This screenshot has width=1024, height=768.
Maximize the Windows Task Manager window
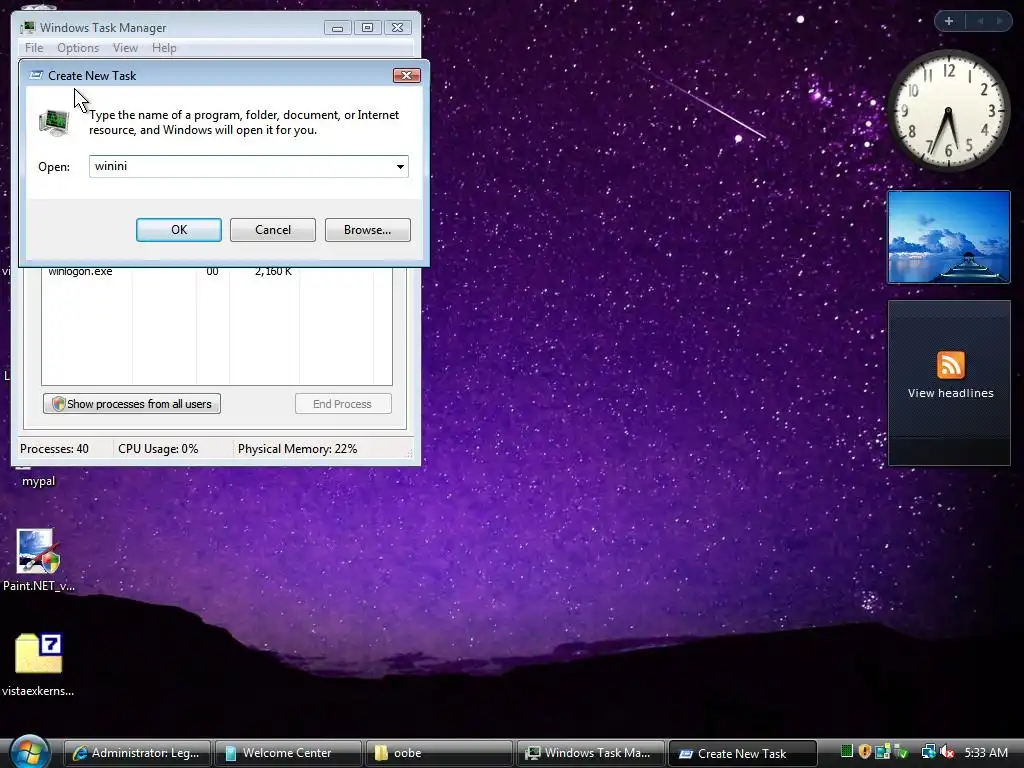pos(367,27)
